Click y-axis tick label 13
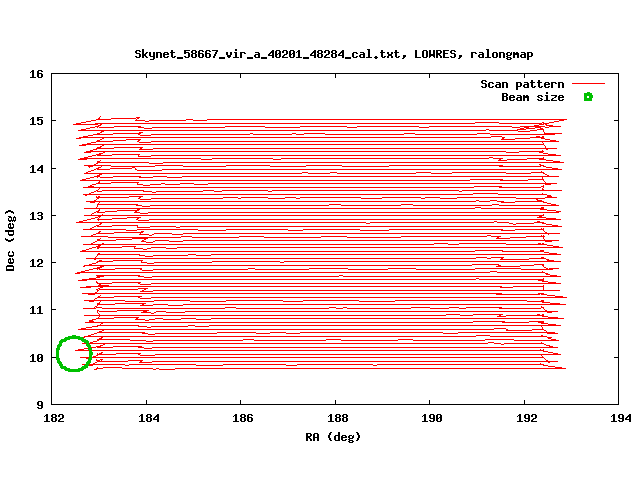The width and height of the screenshot is (640, 480). 36,216
